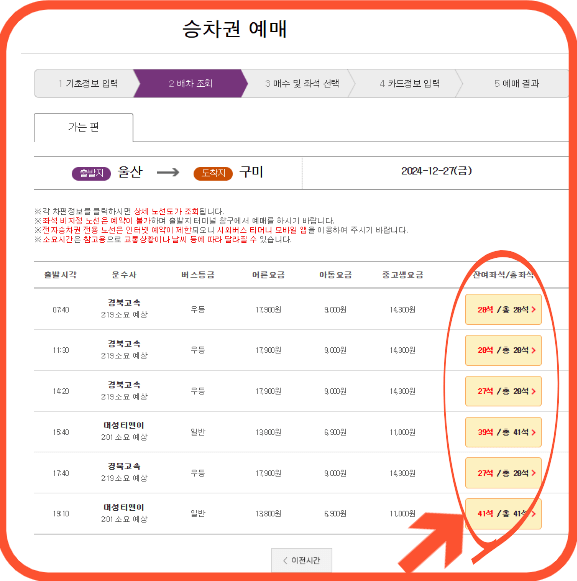Viewport: 577px width, 581px height.
Task: Click 13,800원 adult fare in 15:40 row
Action: 268,432
